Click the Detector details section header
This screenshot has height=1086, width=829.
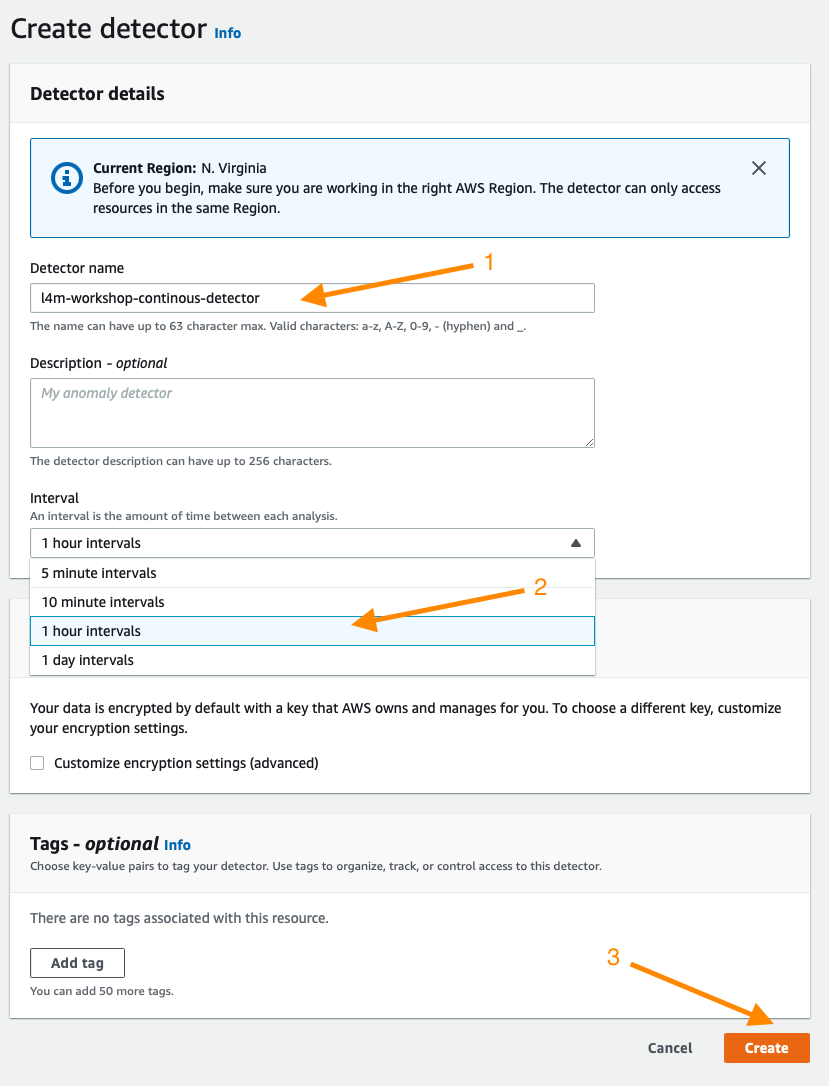(98, 94)
